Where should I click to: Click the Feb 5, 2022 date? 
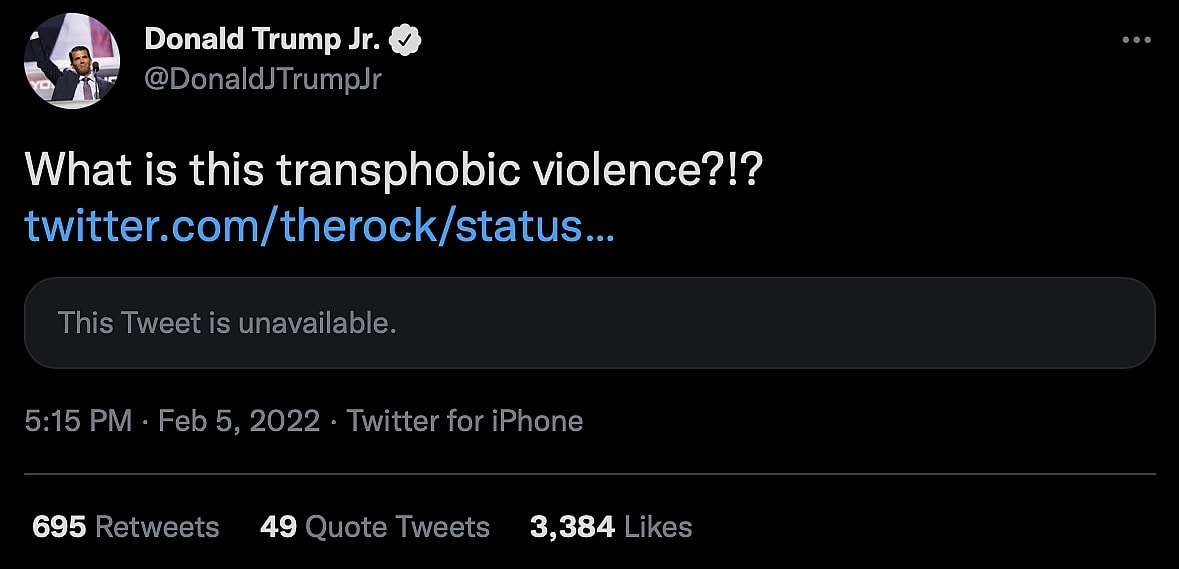(241, 421)
